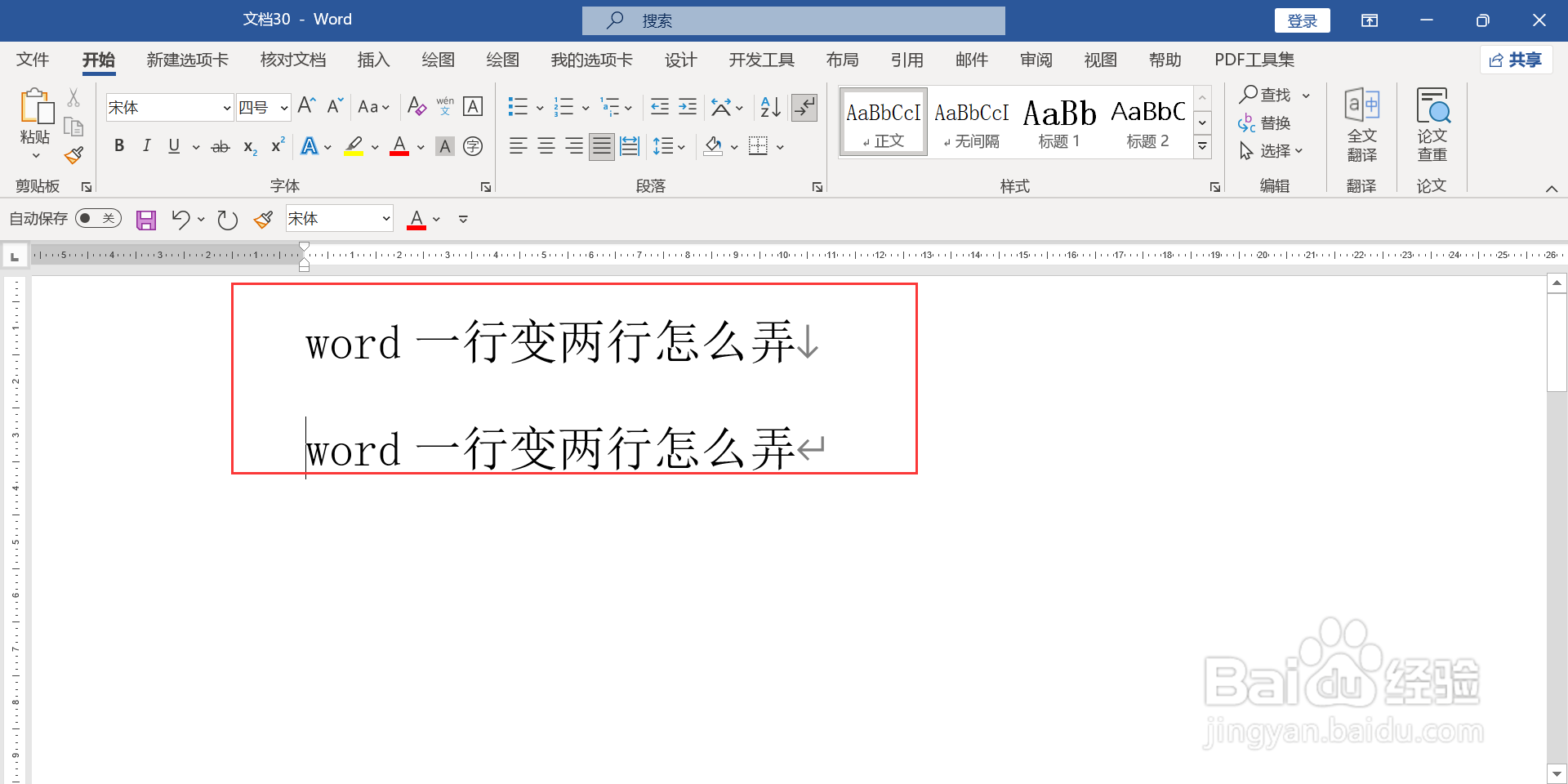
Task: Increase paragraph indent
Action: click(x=688, y=106)
